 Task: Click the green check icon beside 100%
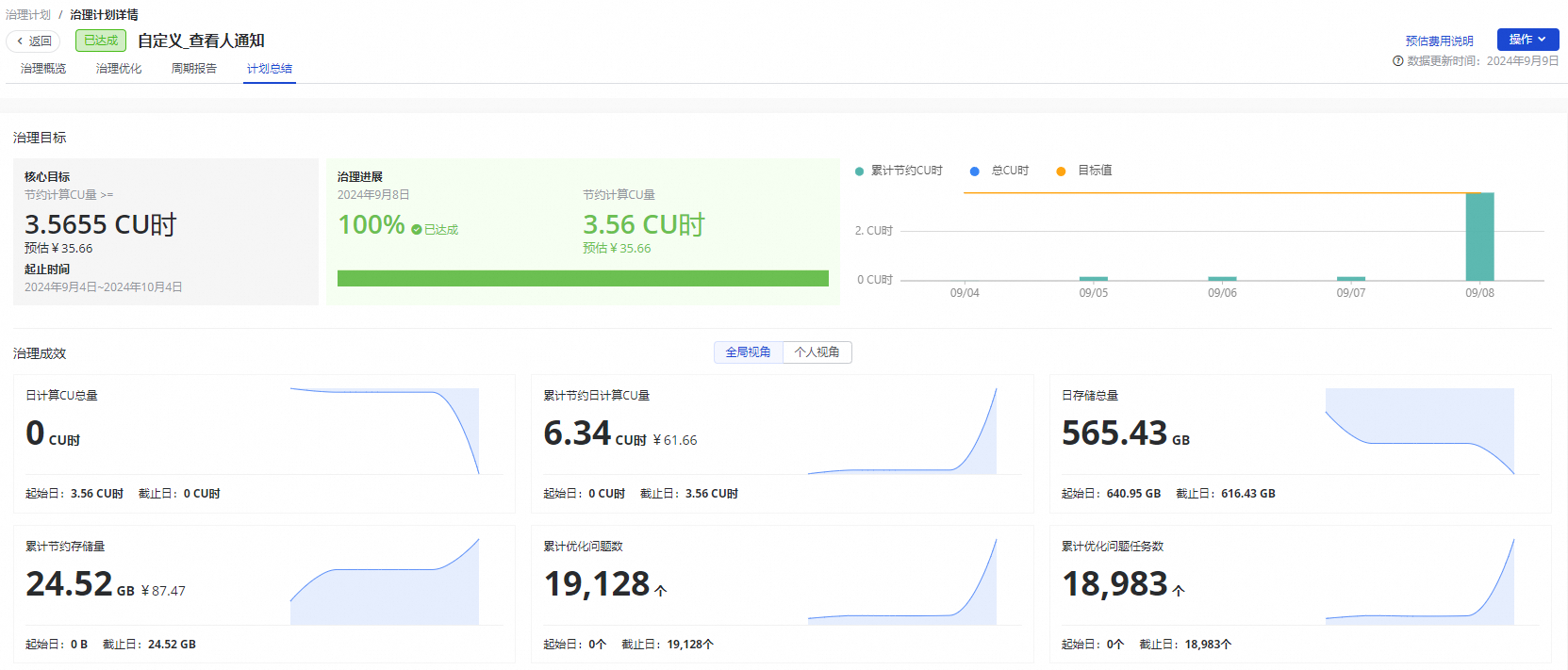417,230
